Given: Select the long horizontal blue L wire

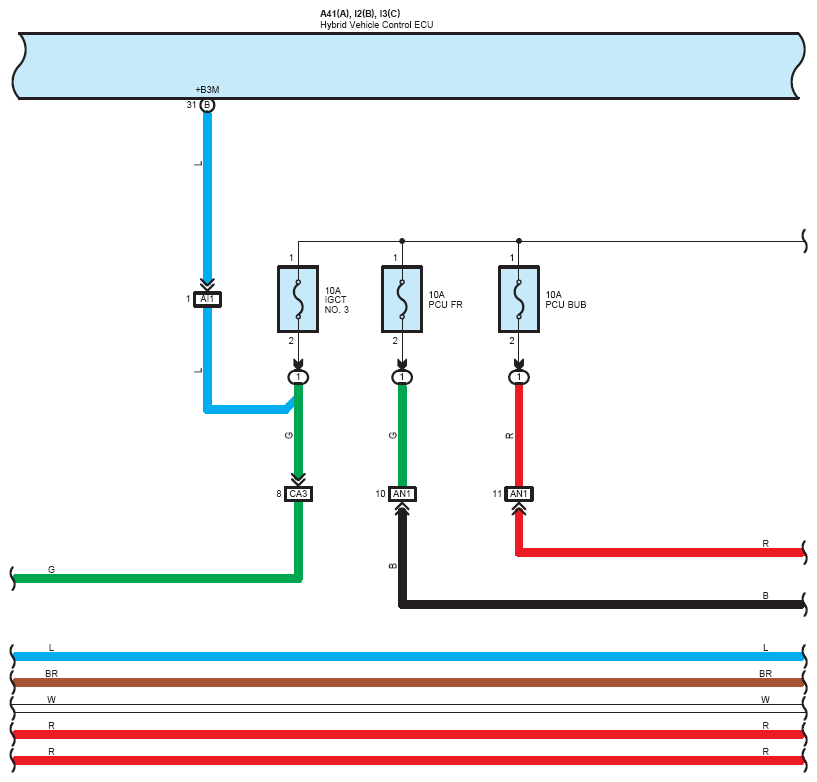Looking at the screenshot, I should point(408,656).
